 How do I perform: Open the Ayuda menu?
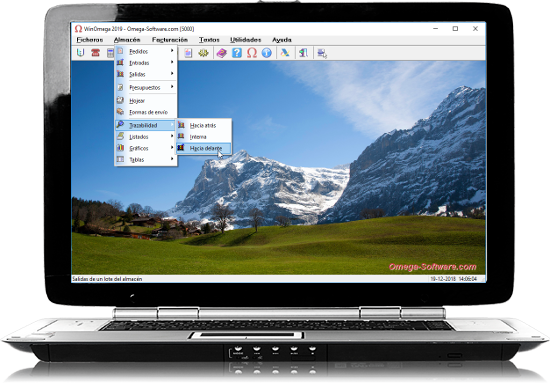coord(282,40)
